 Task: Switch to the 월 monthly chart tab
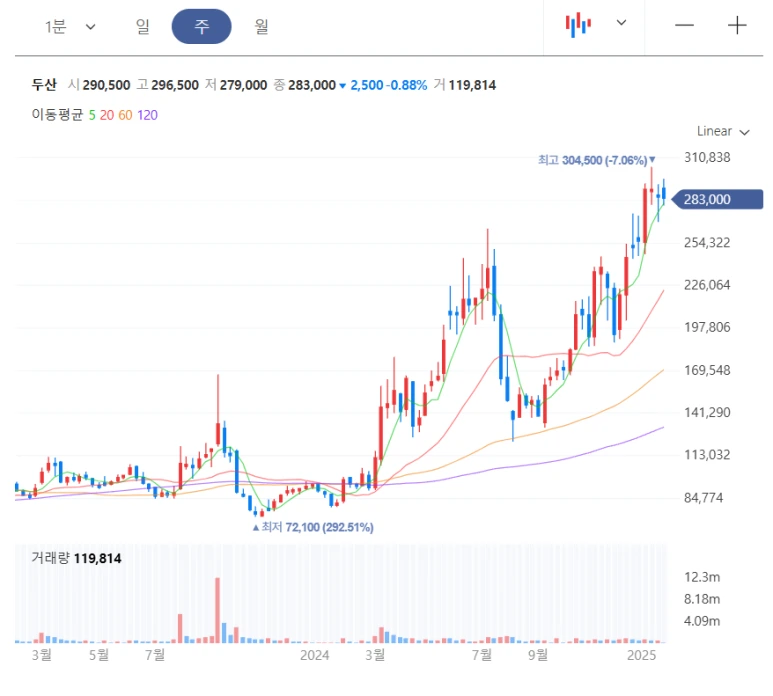[261, 26]
